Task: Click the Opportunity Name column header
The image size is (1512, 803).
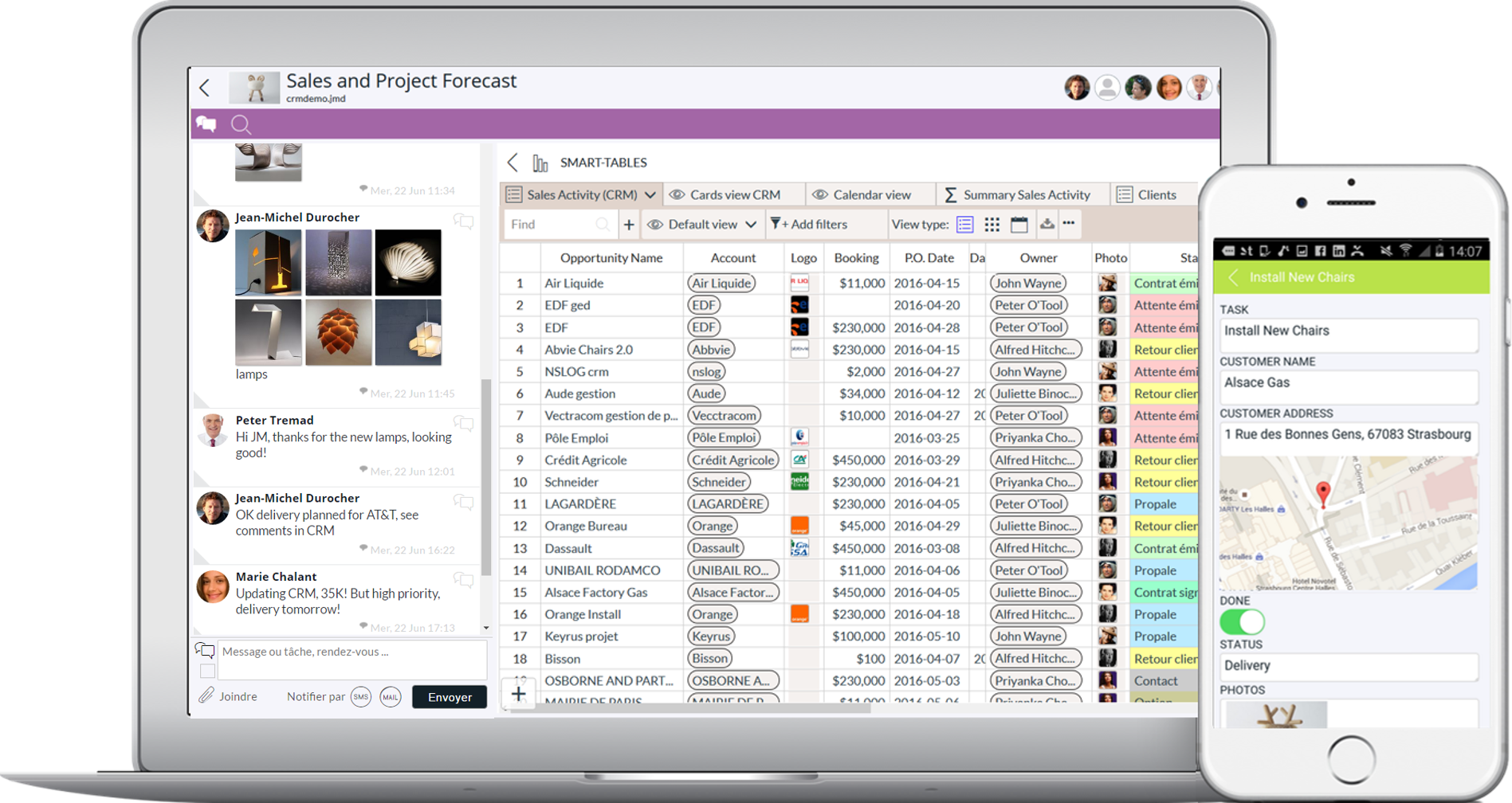Action: pyautogui.click(x=611, y=258)
